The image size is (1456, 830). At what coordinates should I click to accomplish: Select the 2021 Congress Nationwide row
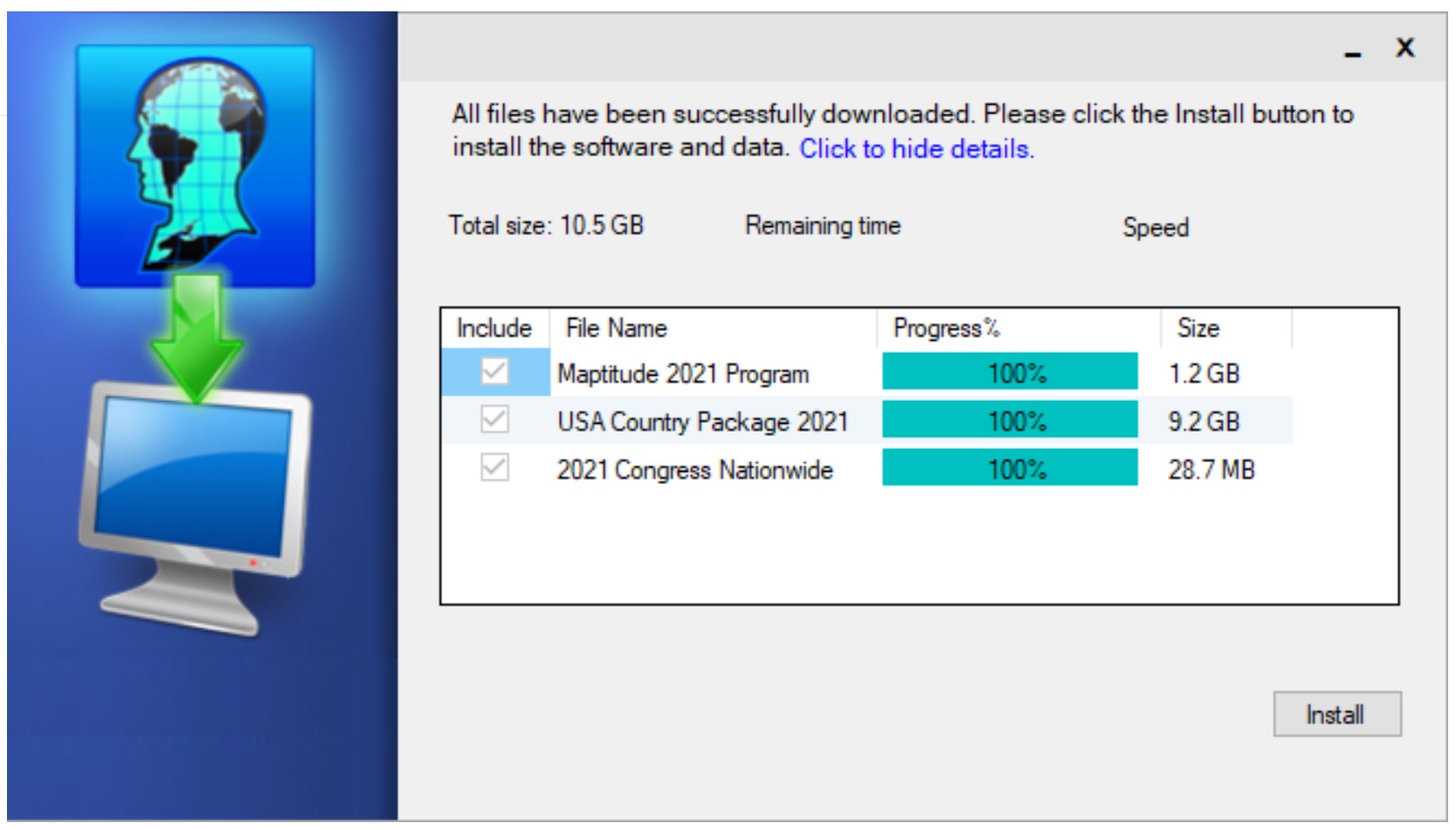(x=694, y=470)
